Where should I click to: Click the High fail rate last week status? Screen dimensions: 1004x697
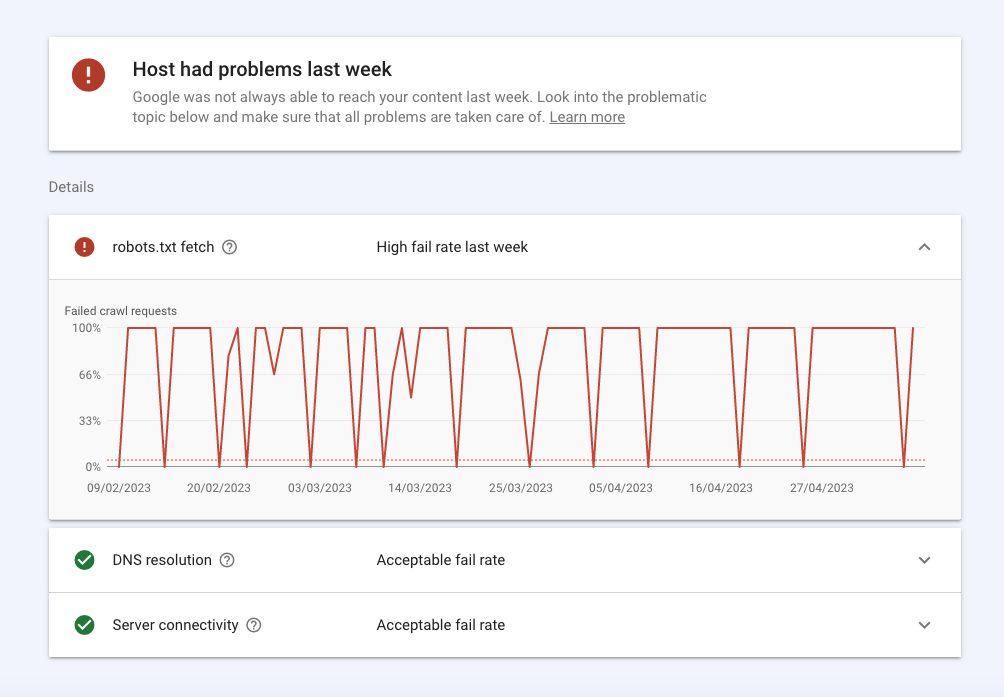452,247
